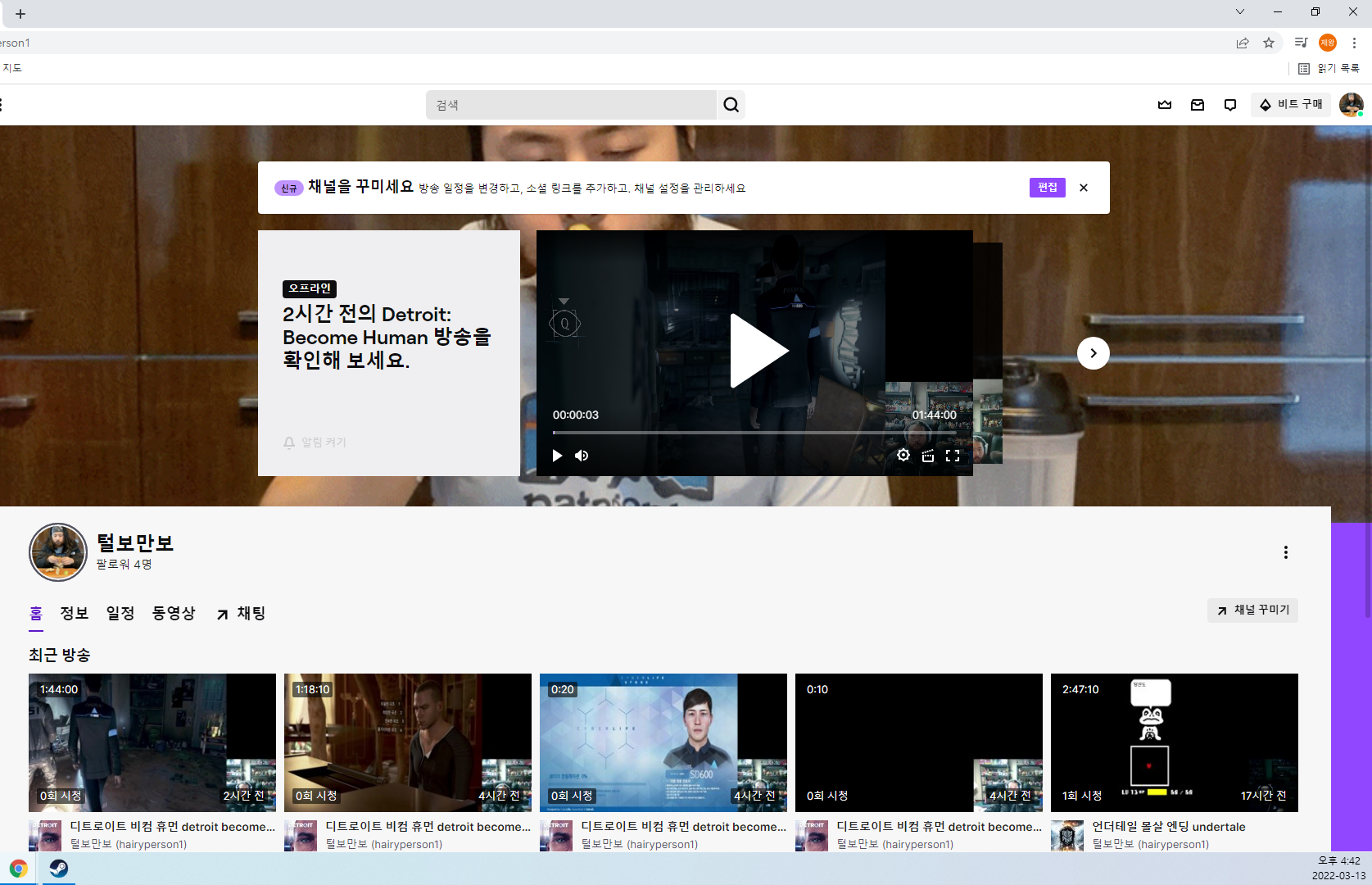Viewport: 1372px width, 885px height.
Task: Click the share page icon in address bar
Action: pyautogui.click(x=1243, y=43)
